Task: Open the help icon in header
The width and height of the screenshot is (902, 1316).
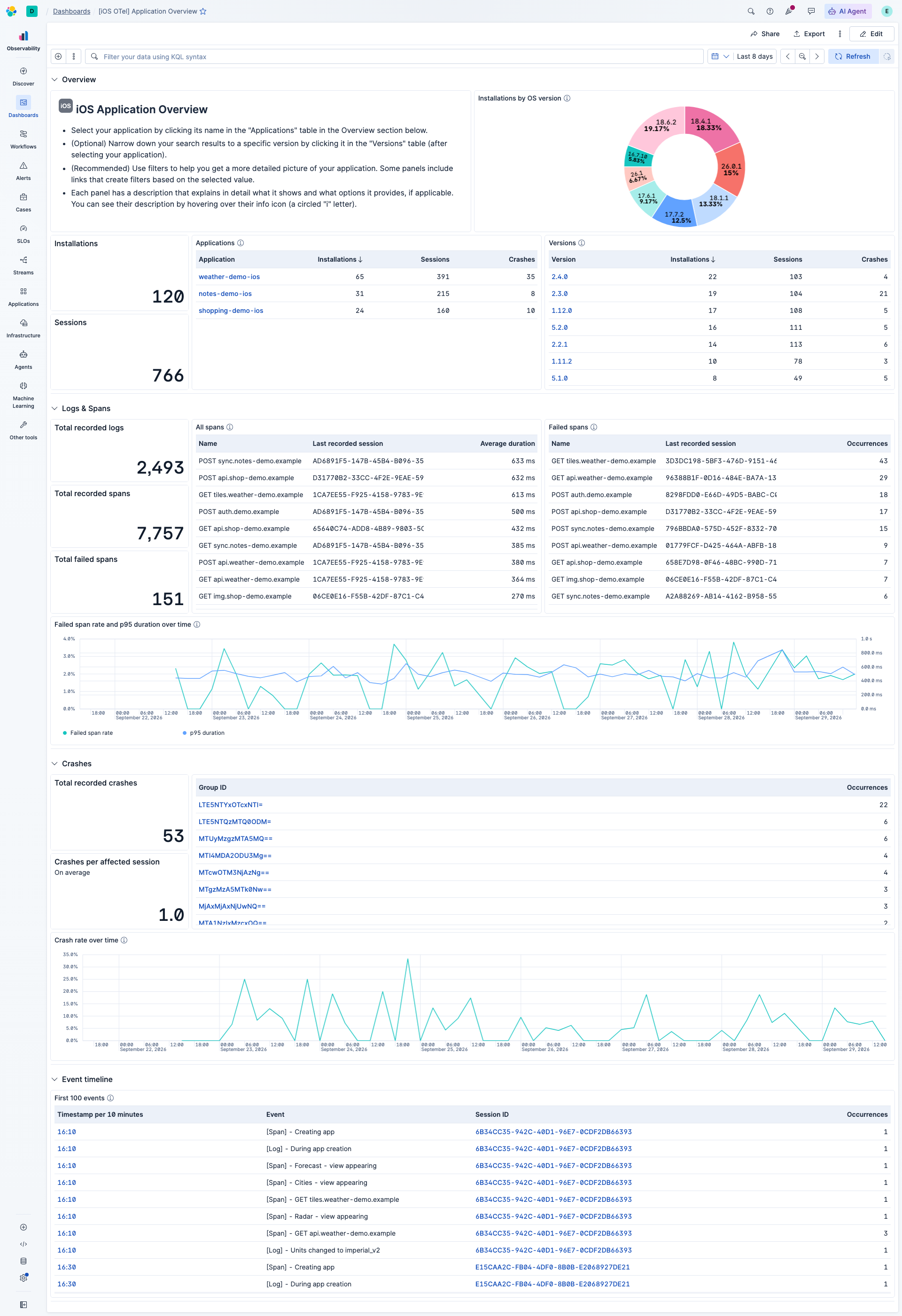Action: (770, 11)
